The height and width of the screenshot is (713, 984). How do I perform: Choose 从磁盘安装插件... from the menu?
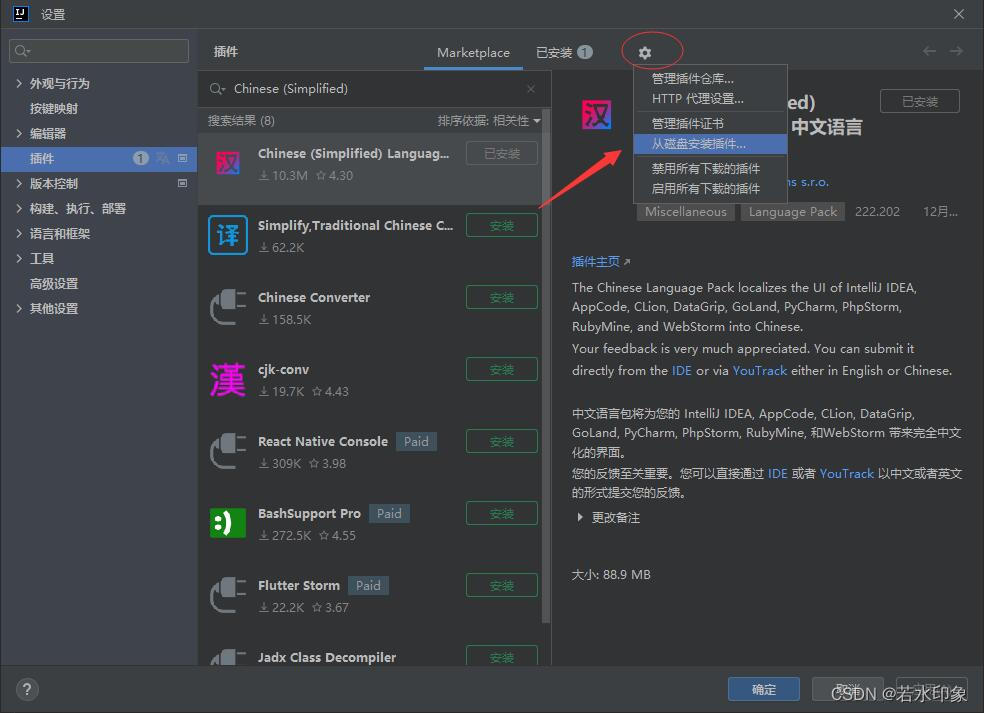coord(710,144)
